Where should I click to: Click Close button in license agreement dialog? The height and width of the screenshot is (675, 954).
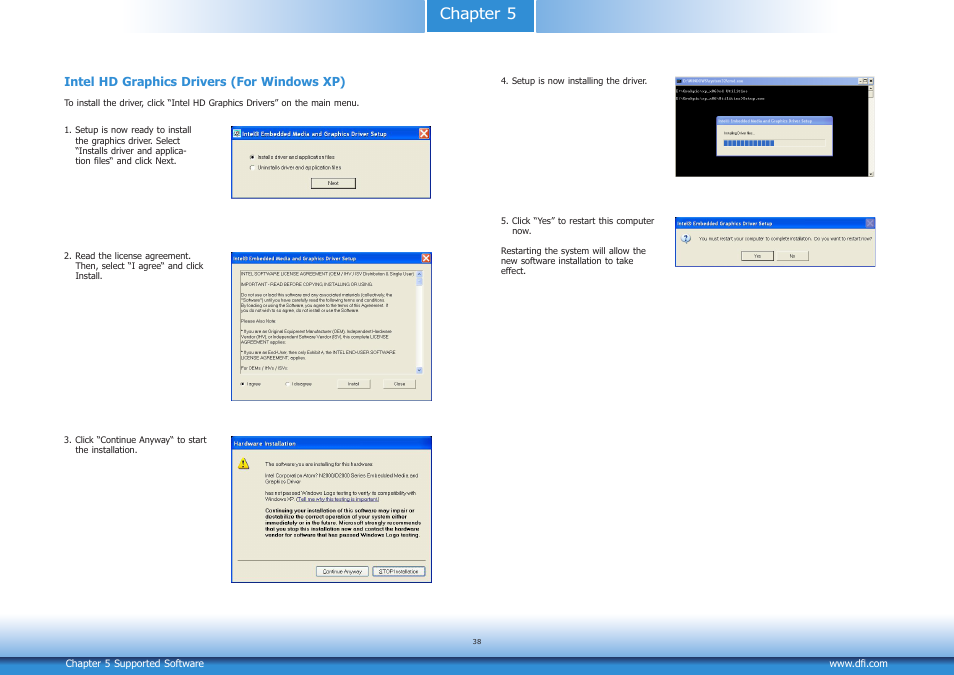399,384
